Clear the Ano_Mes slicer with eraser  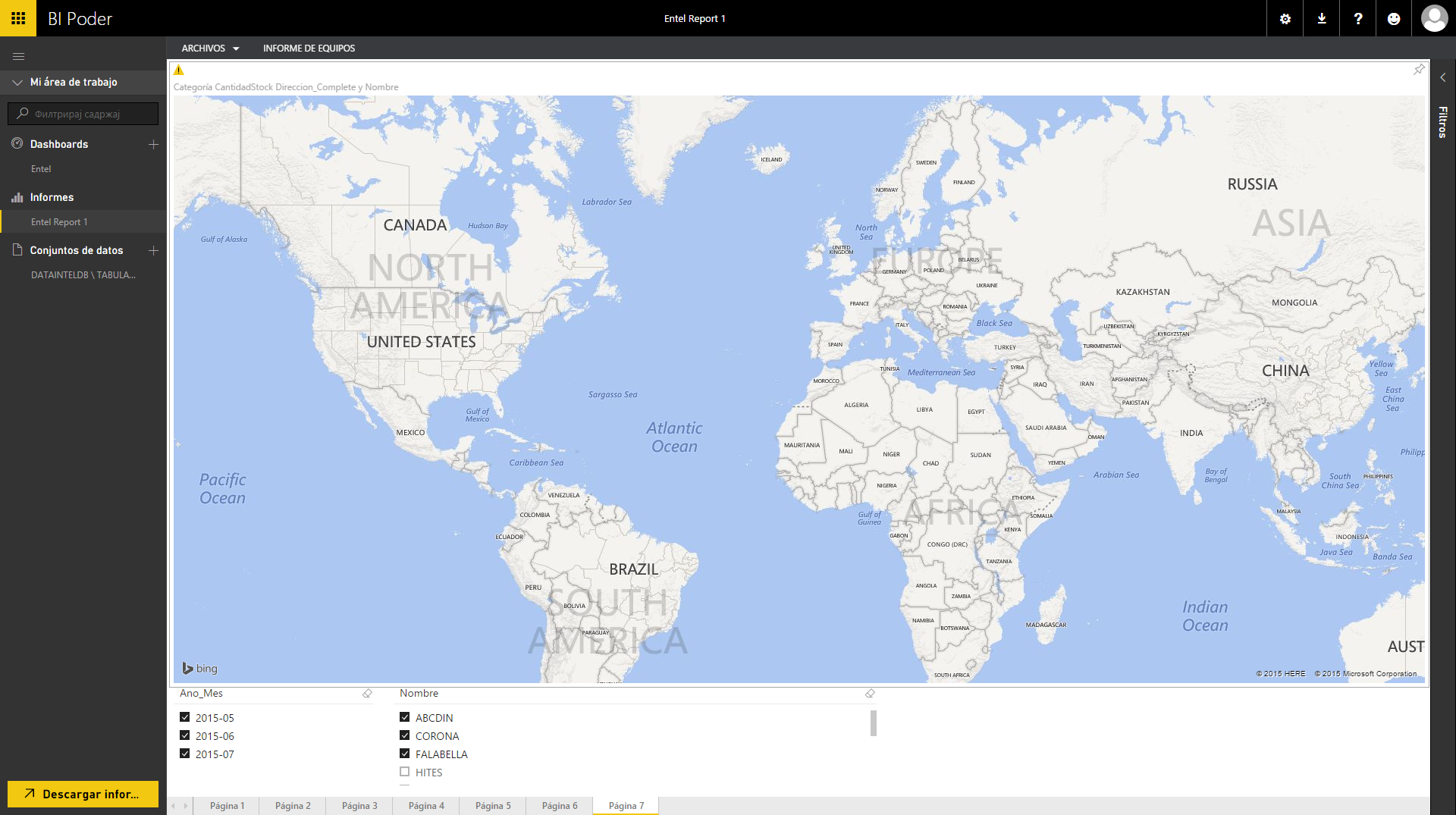pyautogui.click(x=367, y=694)
